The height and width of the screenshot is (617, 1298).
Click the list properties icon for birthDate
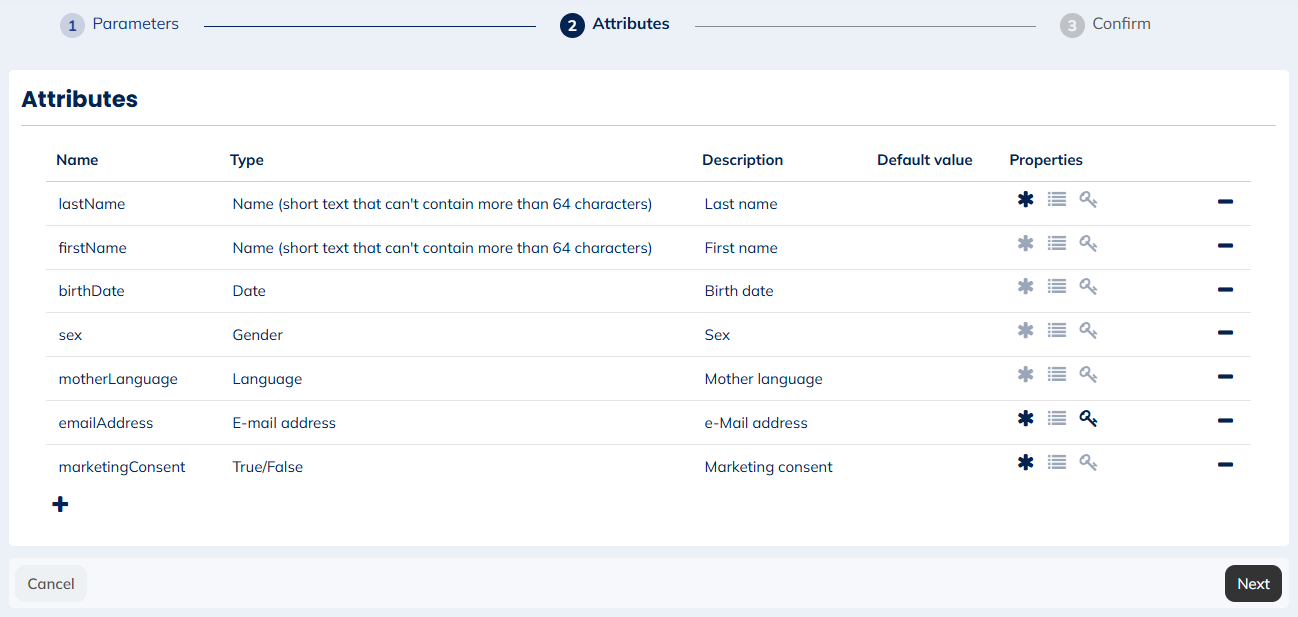1057,286
